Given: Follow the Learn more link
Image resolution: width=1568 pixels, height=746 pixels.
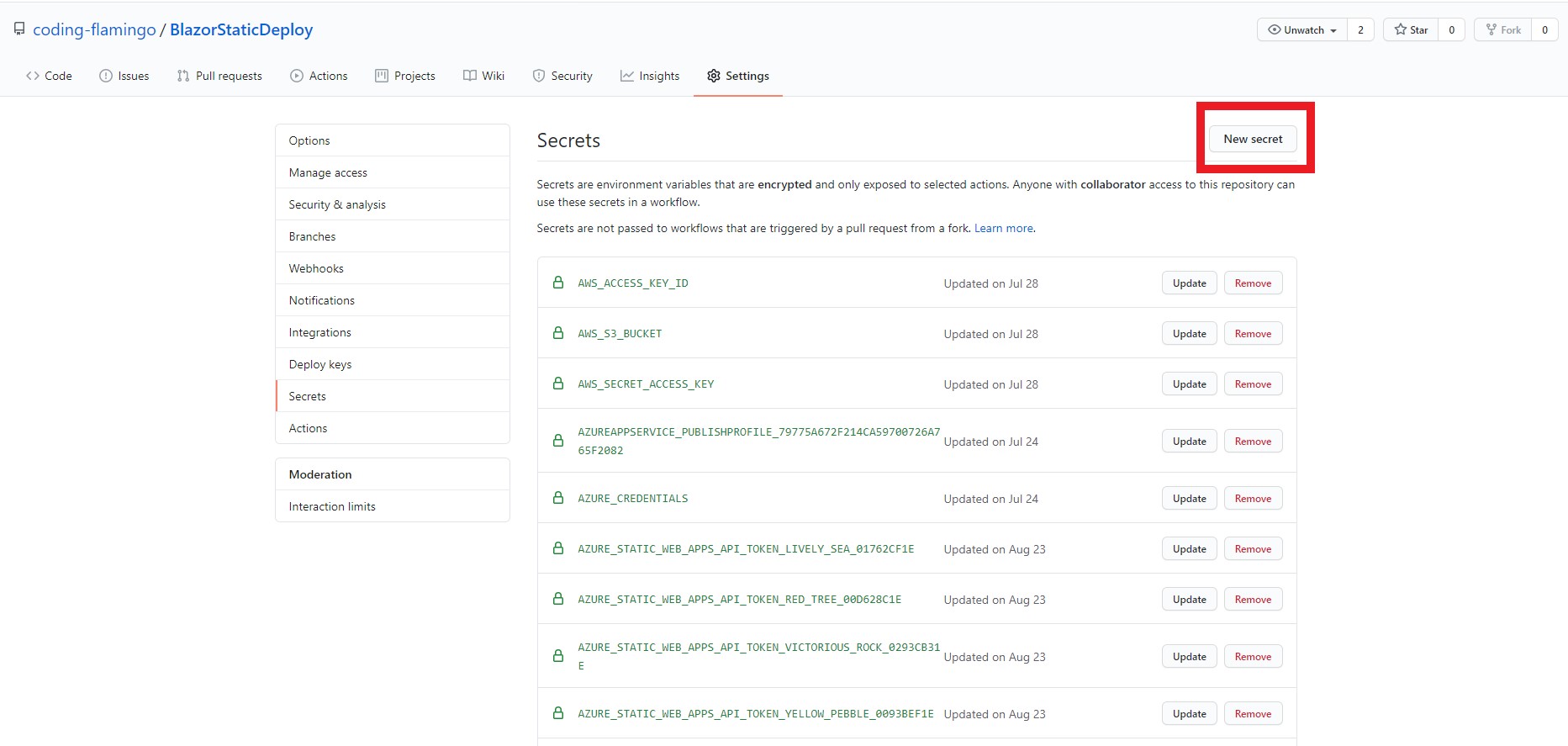Looking at the screenshot, I should (1004, 228).
